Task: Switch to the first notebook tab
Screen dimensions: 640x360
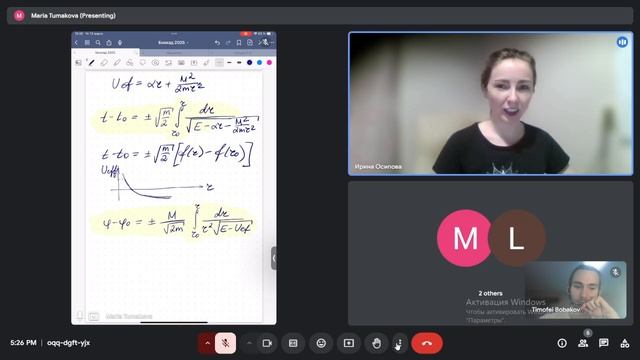Action: pos(105,53)
